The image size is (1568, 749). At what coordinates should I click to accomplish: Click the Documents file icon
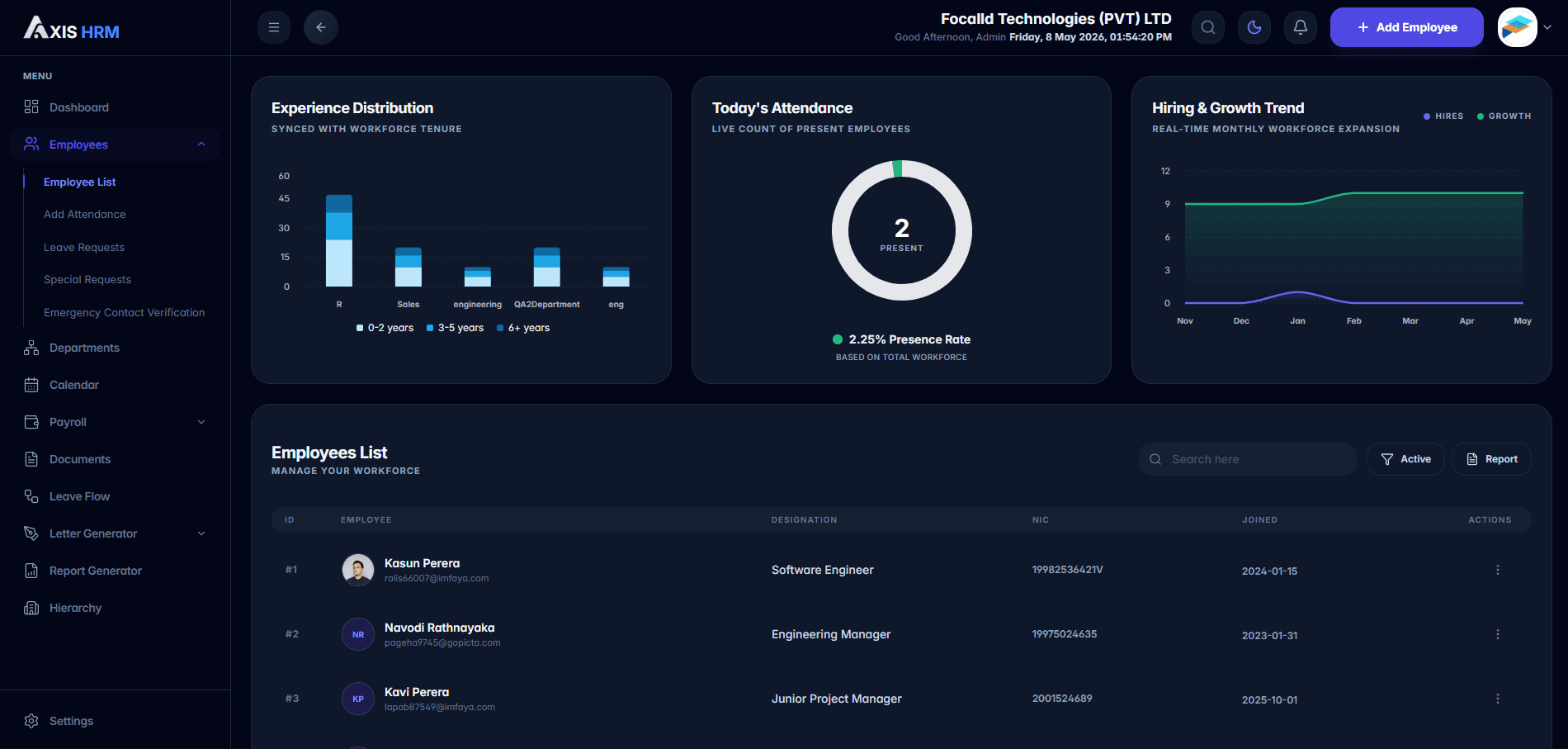31,459
